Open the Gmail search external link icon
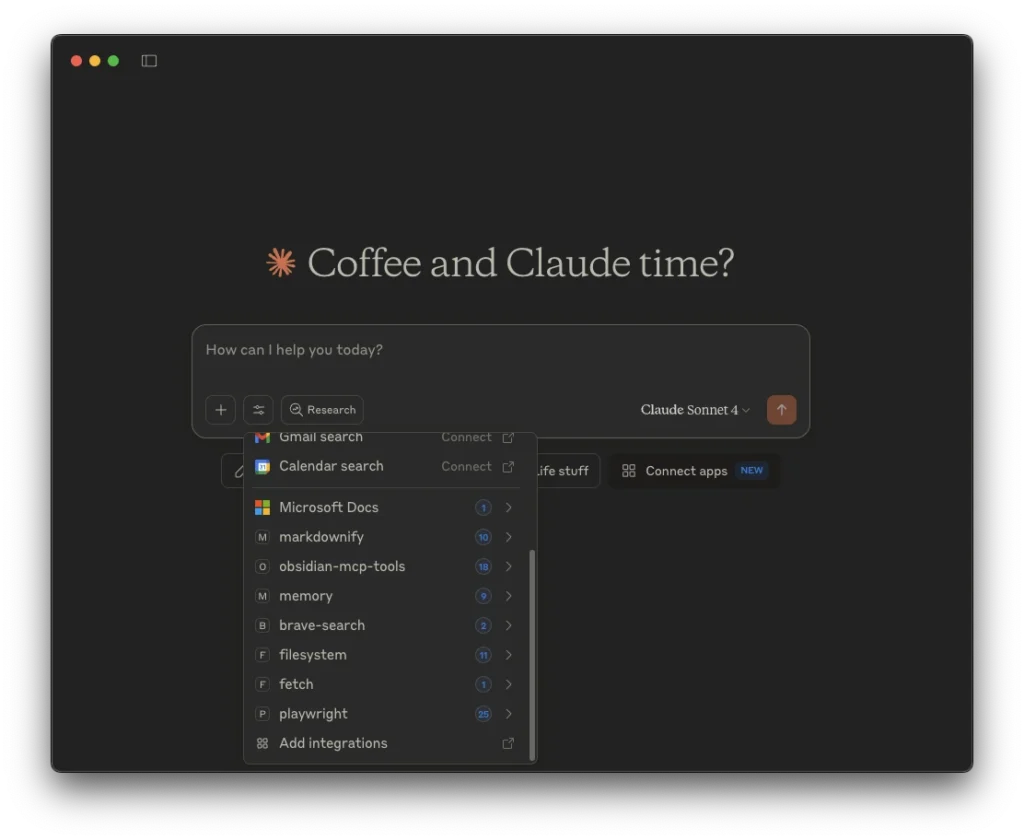 tap(508, 437)
